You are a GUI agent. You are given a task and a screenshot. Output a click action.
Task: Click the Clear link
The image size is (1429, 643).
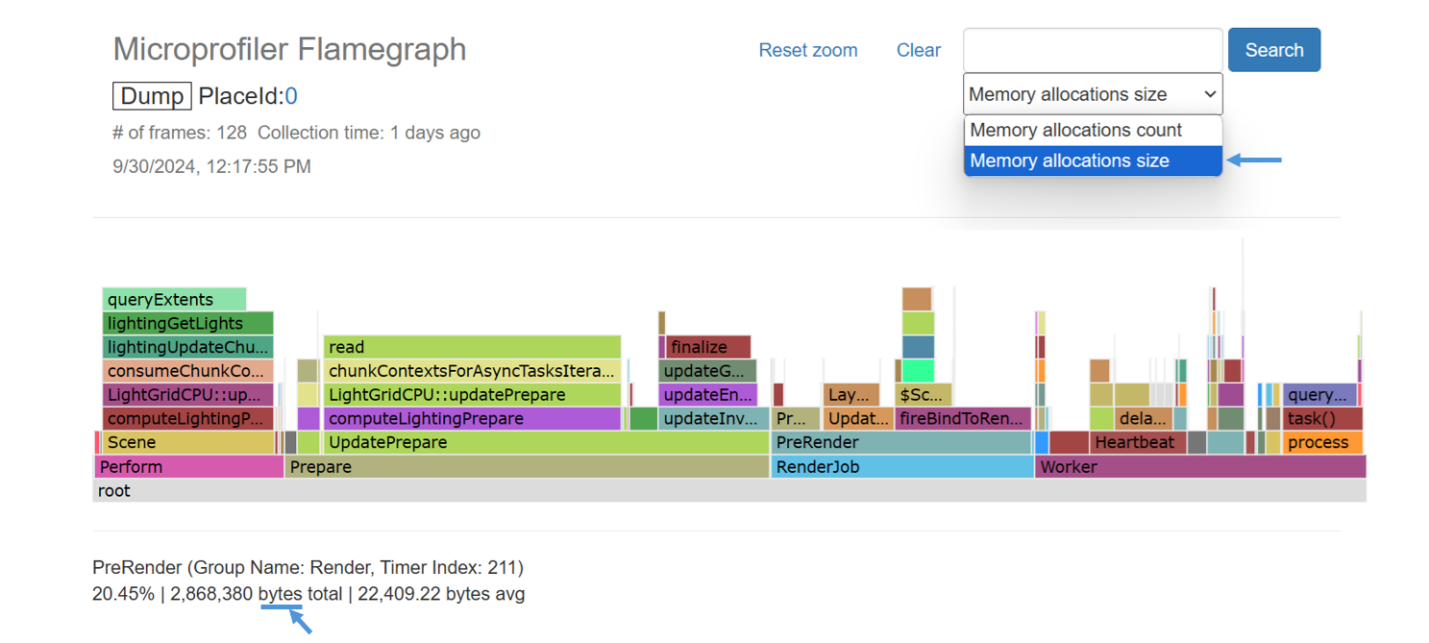pyautogui.click(x=917, y=50)
